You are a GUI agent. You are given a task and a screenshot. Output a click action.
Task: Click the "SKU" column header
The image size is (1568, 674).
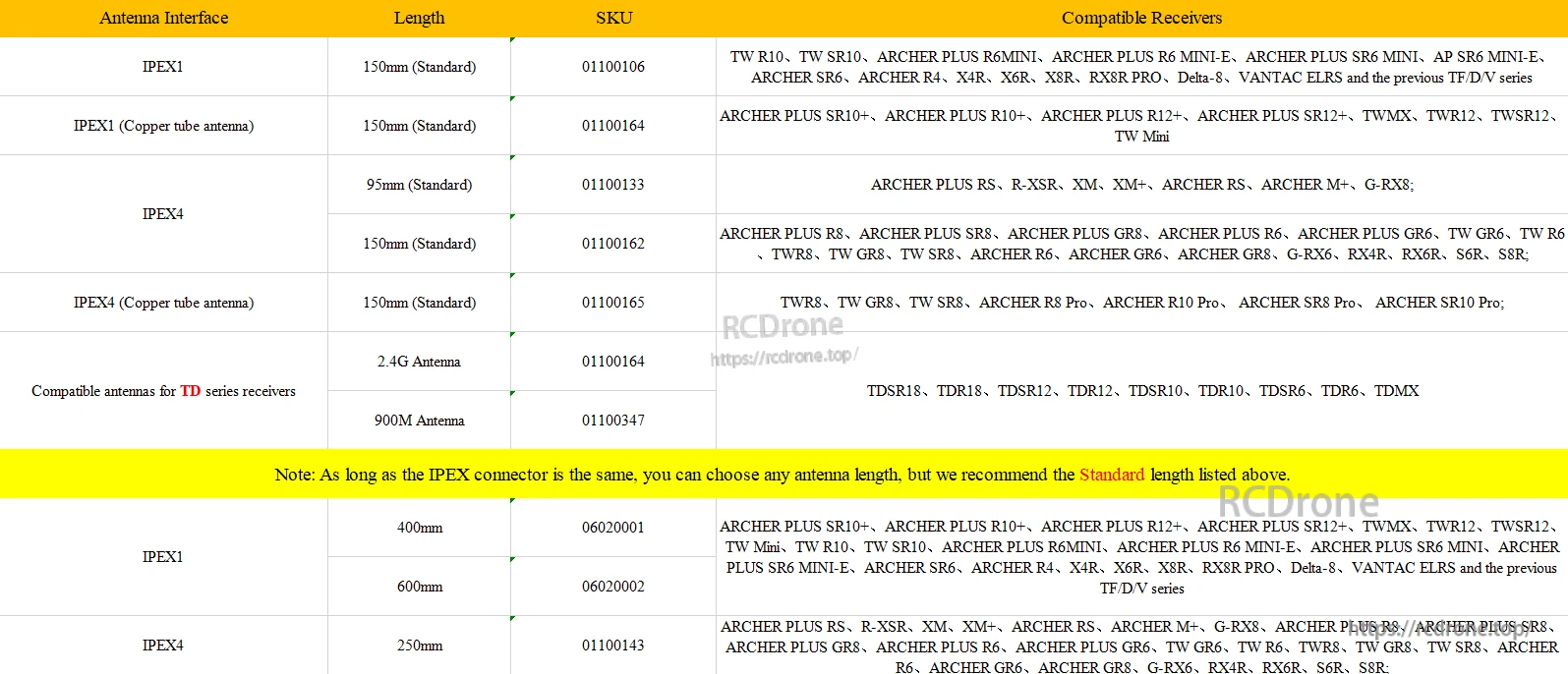coord(613,18)
